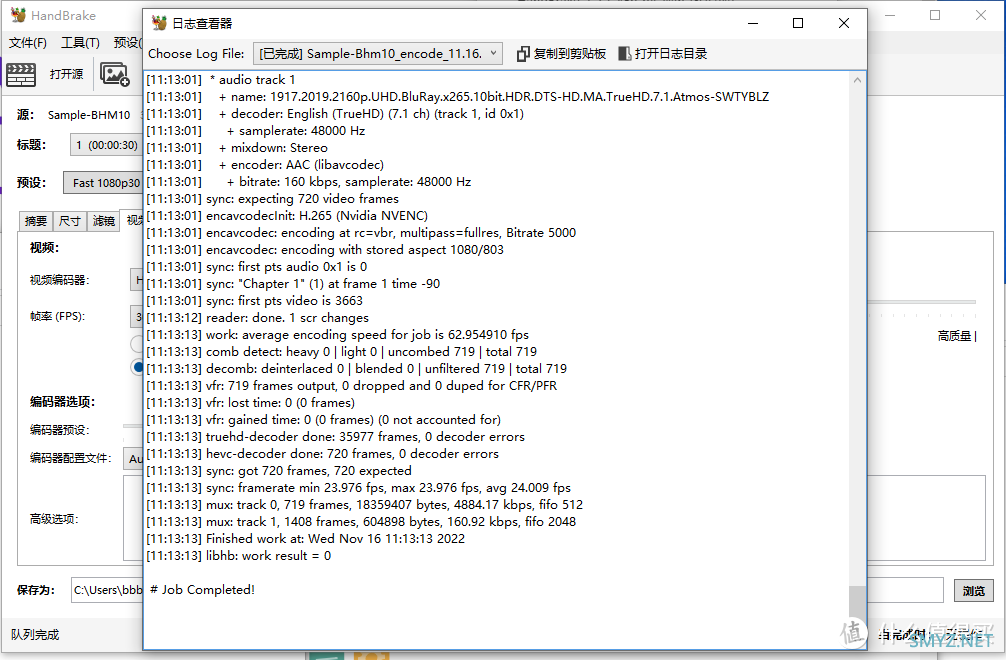Screen dimensions: 1006x660
Task: Maximize the log viewer window
Action: point(798,23)
